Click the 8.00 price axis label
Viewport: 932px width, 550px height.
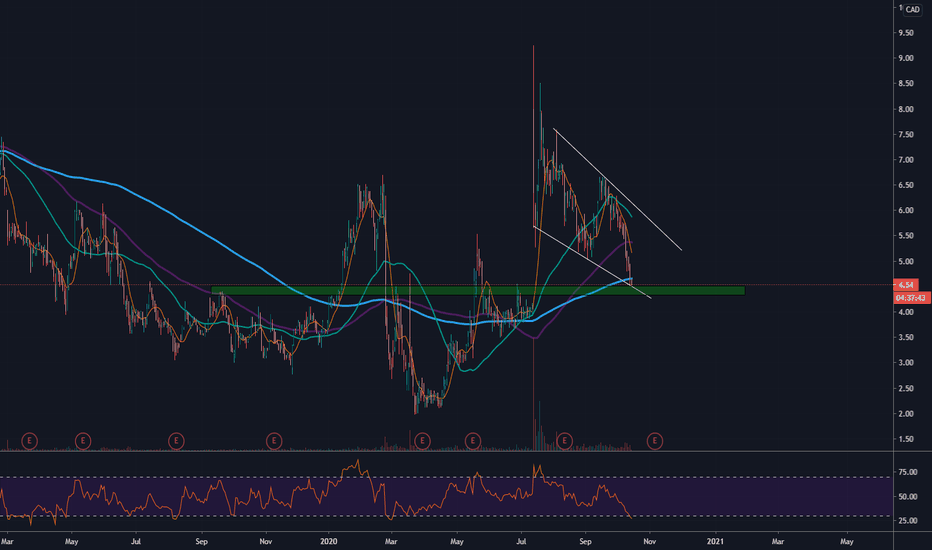click(906, 109)
